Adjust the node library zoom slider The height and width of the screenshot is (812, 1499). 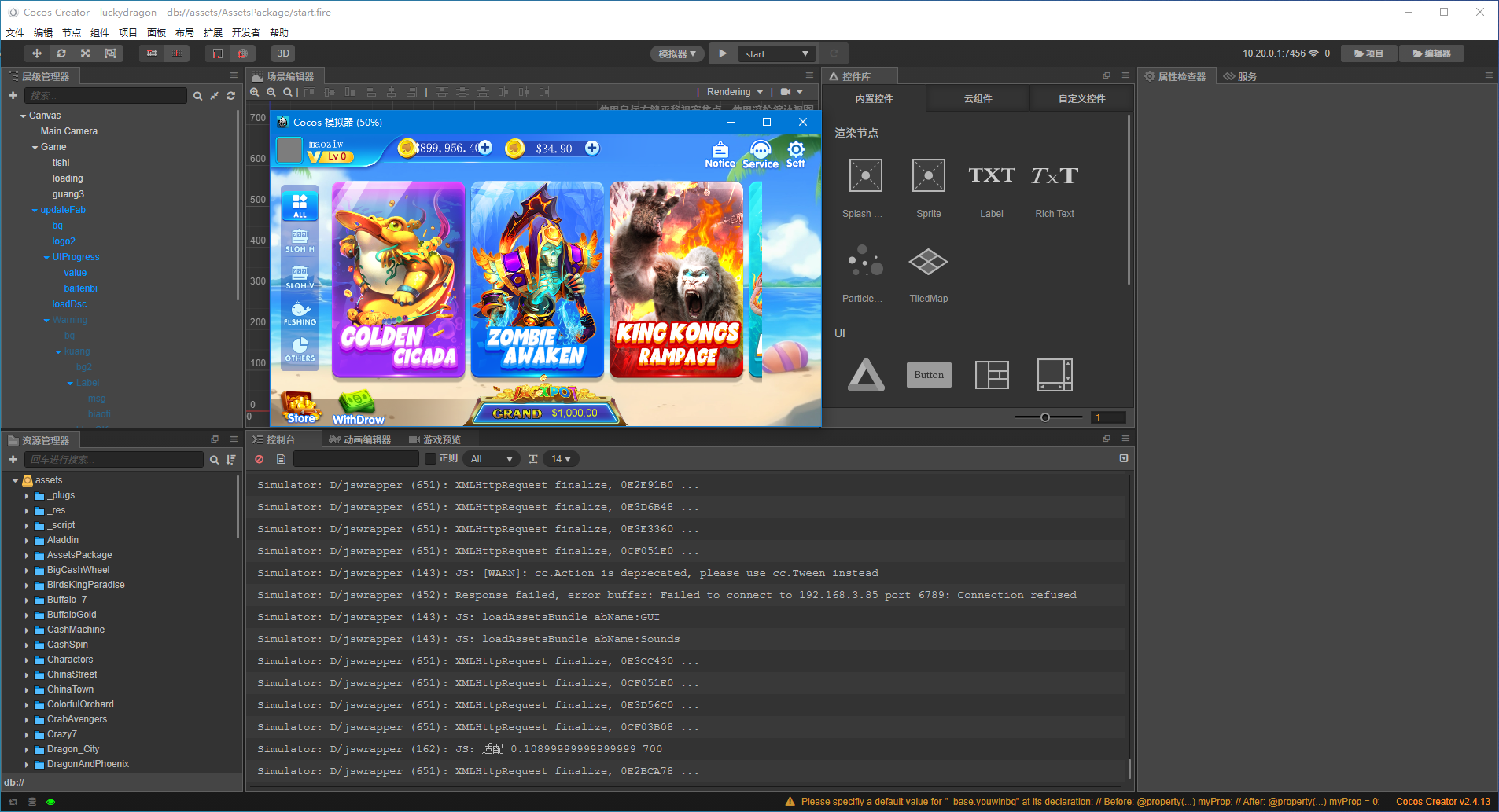(1045, 417)
